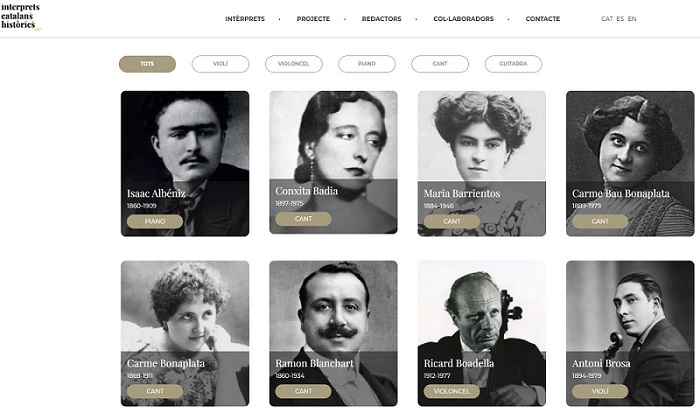Click the Intèrprets Catalans Històrics logo
Screen dimensions: 700x420
point(21,17)
